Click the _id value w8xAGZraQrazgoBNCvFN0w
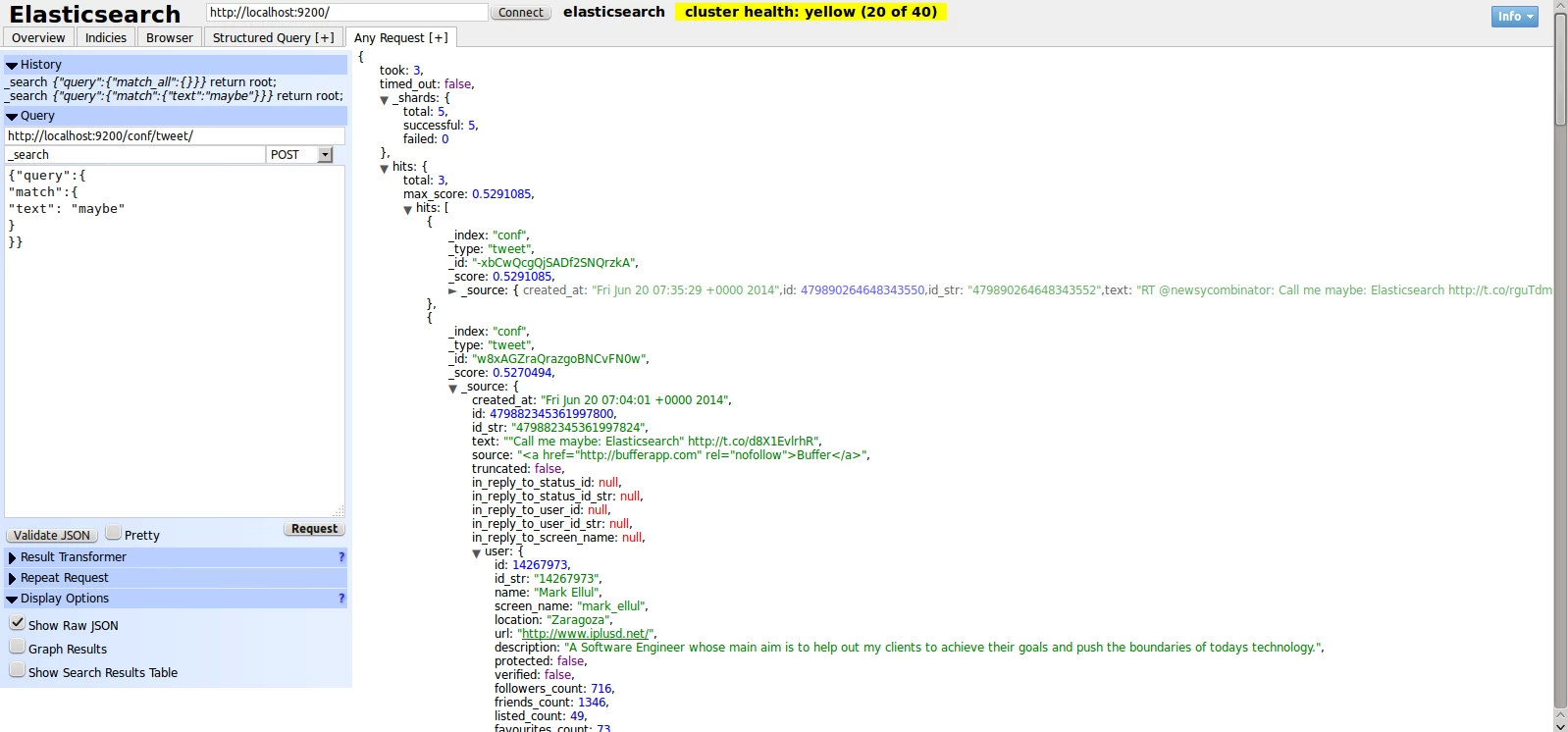 click(x=559, y=359)
